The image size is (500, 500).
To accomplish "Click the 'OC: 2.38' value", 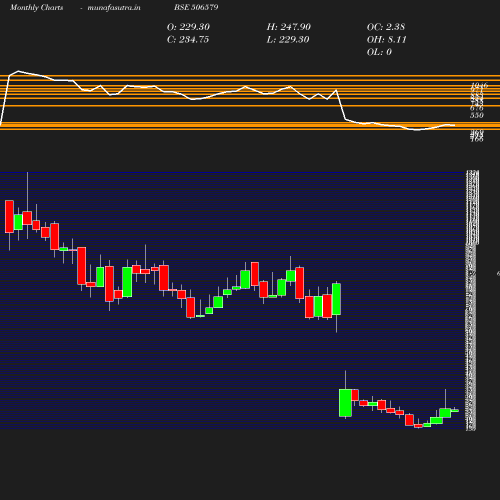I will click(x=386, y=27).
